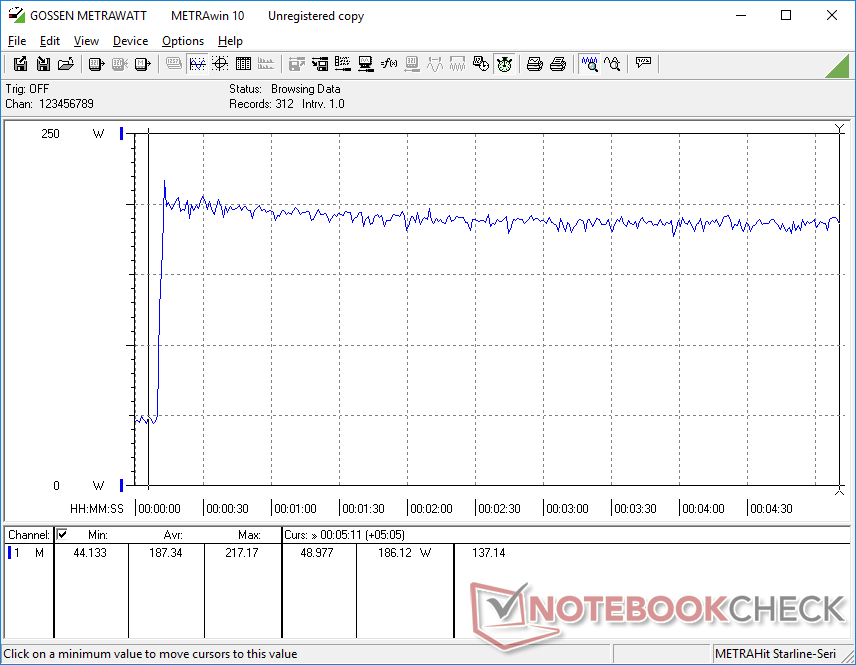The image size is (856, 665).
Task: Click the save-export floppy disk icon
Action: point(20,64)
